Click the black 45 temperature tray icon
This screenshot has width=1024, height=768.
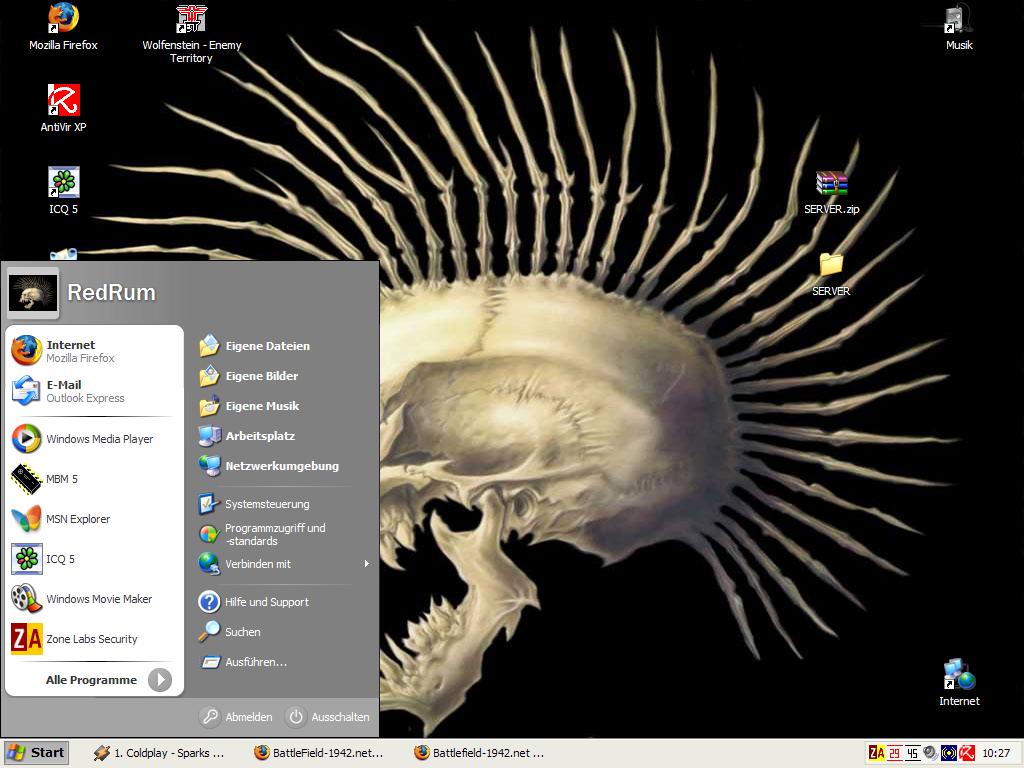pyautogui.click(x=912, y=753)
